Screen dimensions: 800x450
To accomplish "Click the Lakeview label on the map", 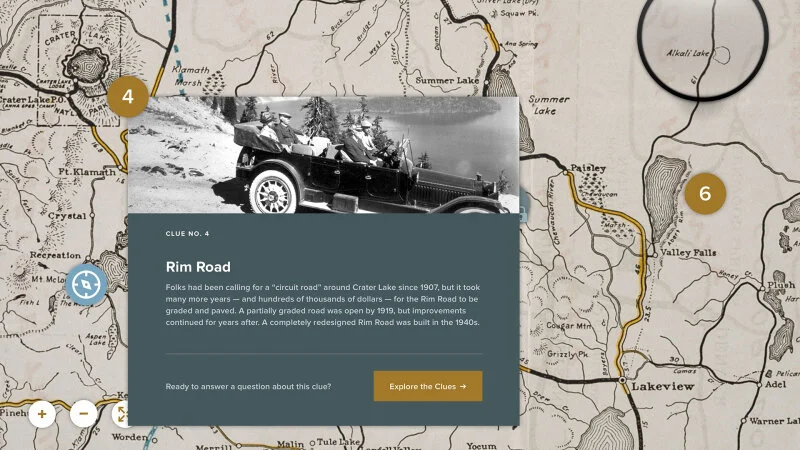I will (663, 386).
